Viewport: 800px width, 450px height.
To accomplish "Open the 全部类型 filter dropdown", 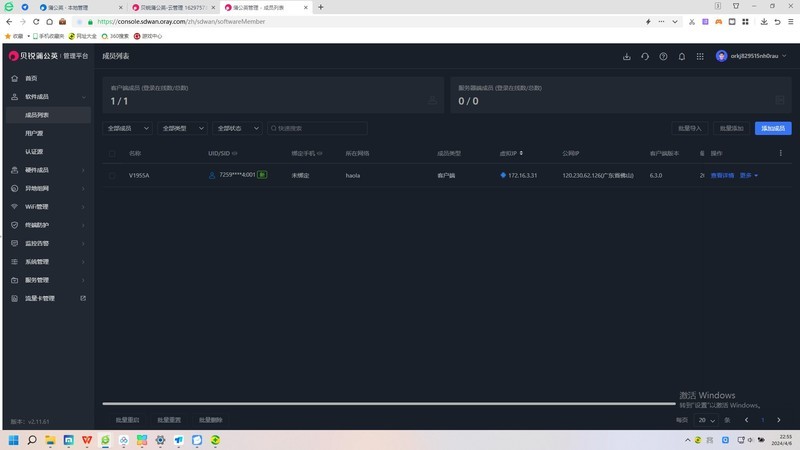I will click(183, 128).
